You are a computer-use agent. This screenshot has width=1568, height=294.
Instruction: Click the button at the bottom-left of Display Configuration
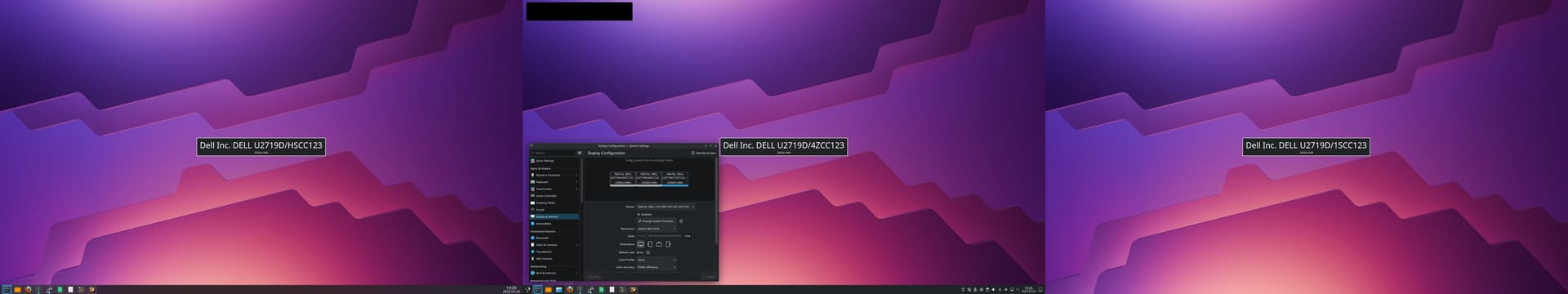[x=594, y=277]
